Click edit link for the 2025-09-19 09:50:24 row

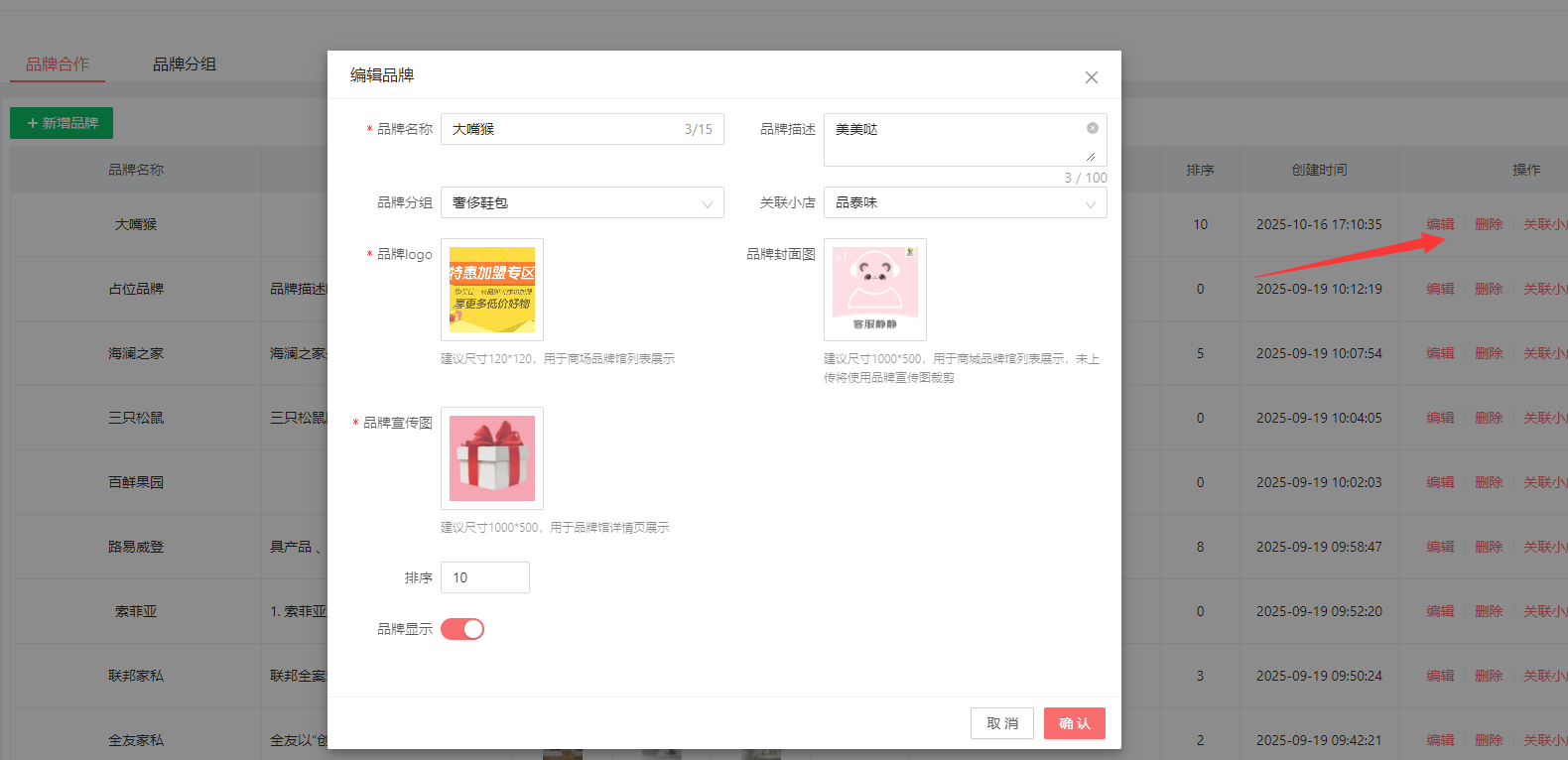click(x=1440, y=676)
